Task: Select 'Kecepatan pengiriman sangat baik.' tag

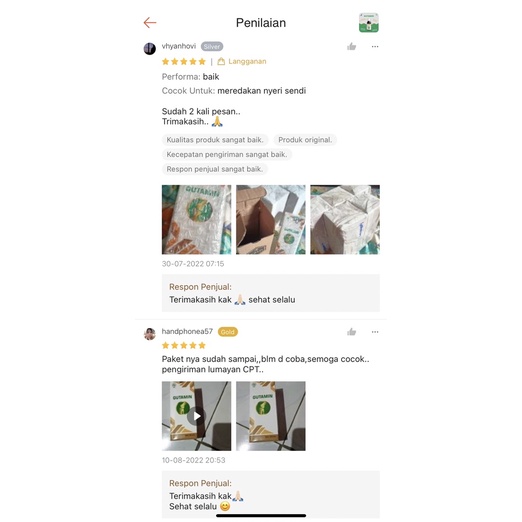Action: coord(227,155)
